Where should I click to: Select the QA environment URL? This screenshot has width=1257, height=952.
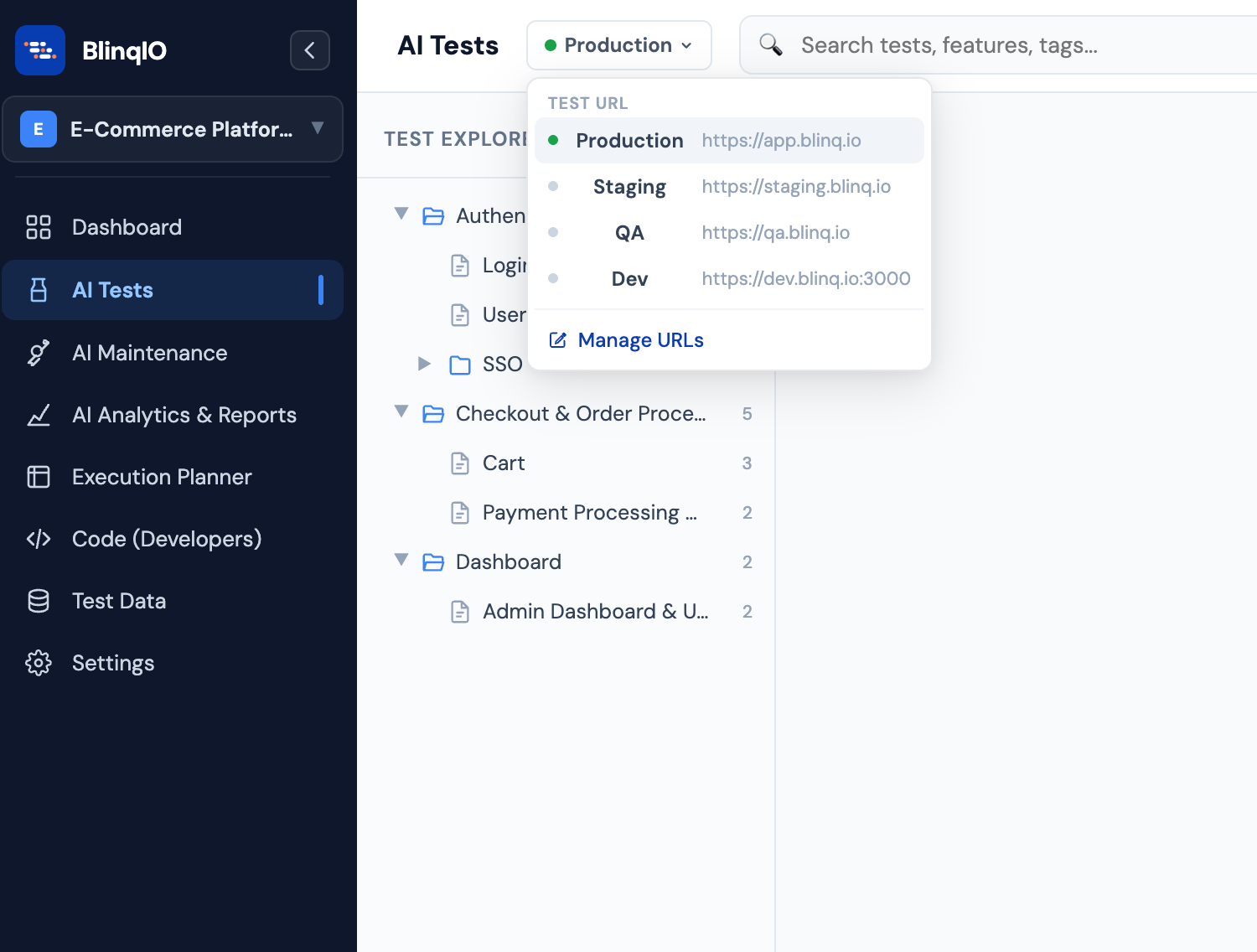coord(727,232)
